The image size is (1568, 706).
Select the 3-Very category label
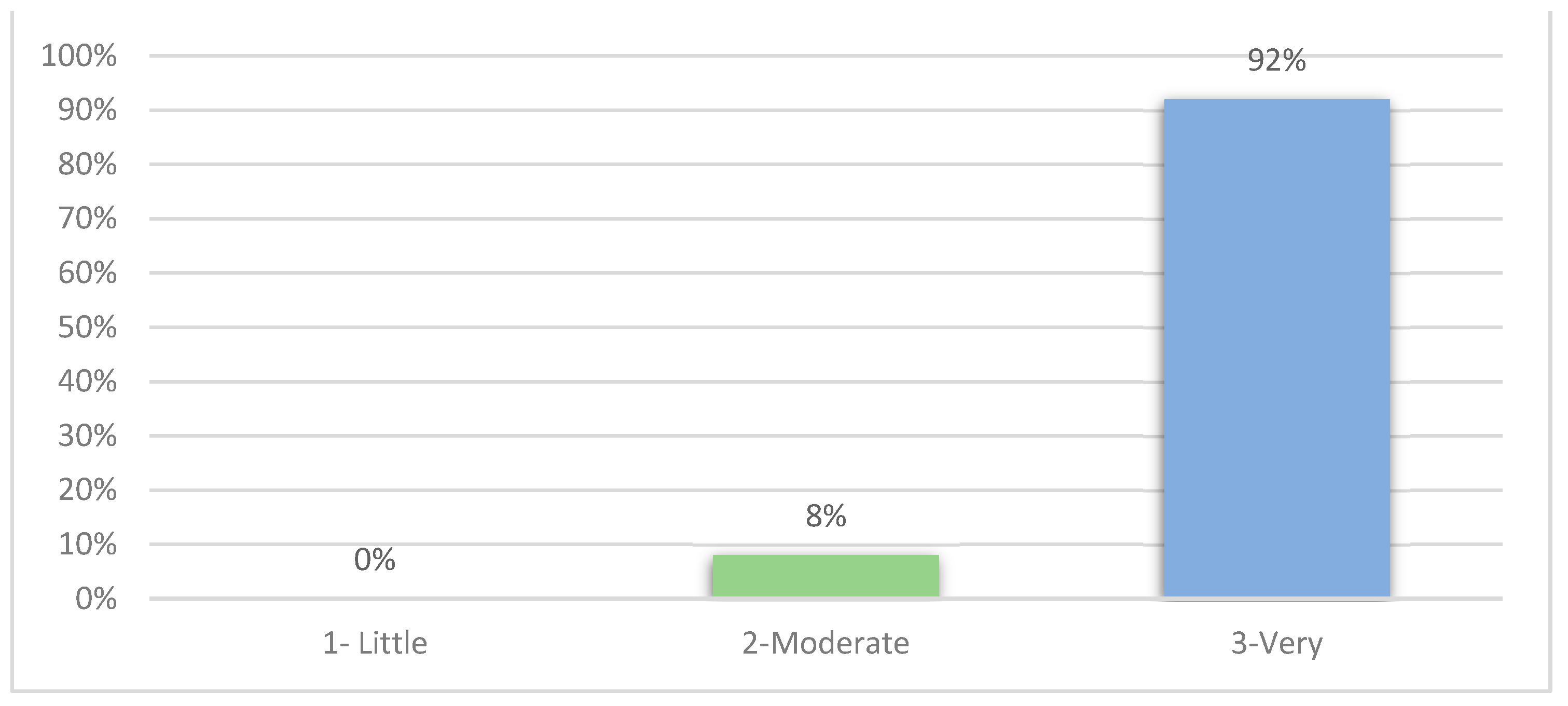tap(1276, 643)
